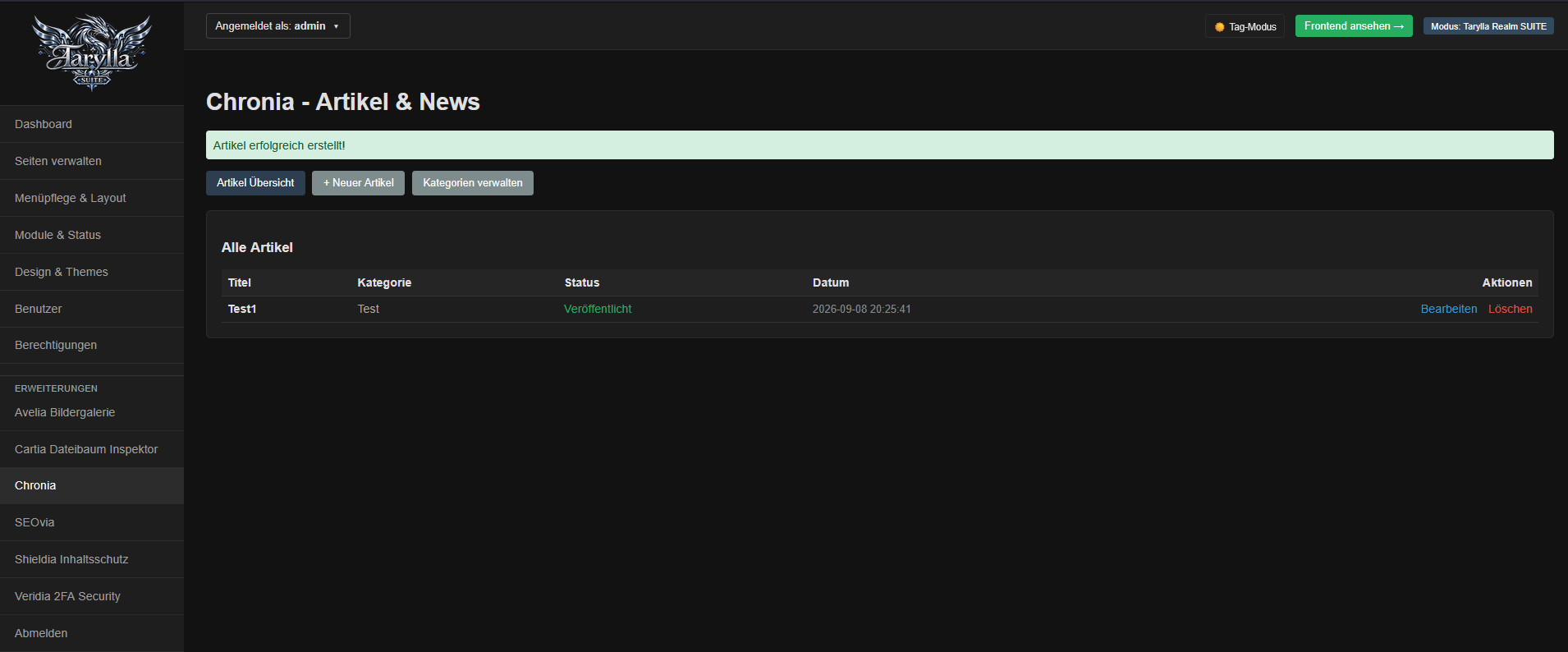Click the Datum column header
Viewport: 1568px width, 652px height.
pos(831,282)
